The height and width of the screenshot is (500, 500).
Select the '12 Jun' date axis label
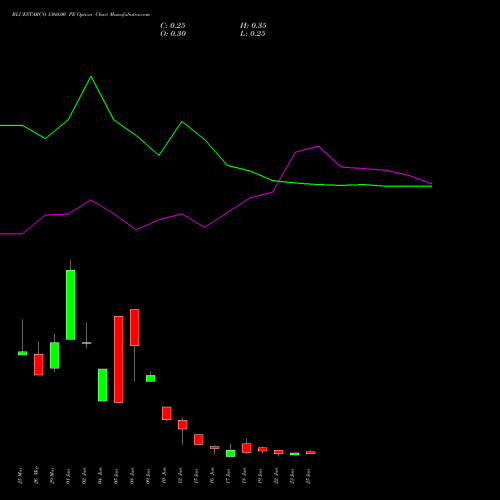pos(181,476)
